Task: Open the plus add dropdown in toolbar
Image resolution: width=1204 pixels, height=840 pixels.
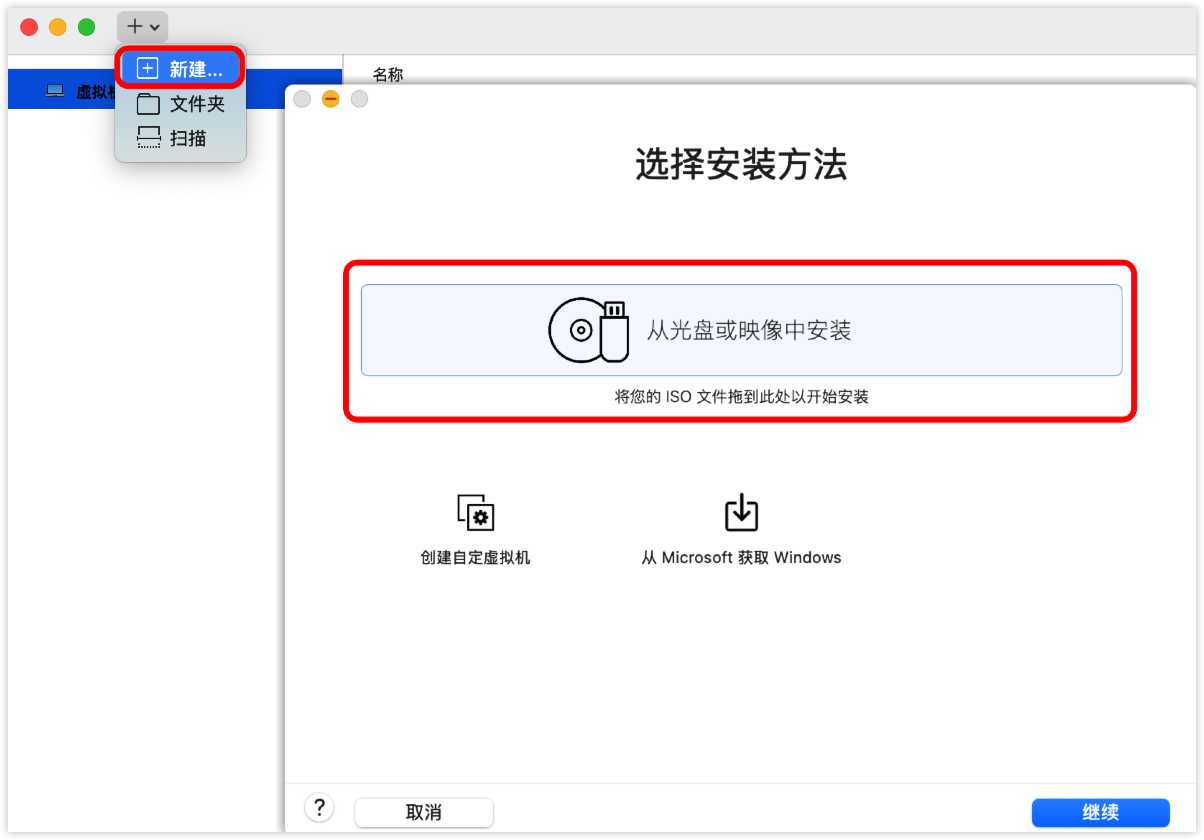Action: point(142,27)
